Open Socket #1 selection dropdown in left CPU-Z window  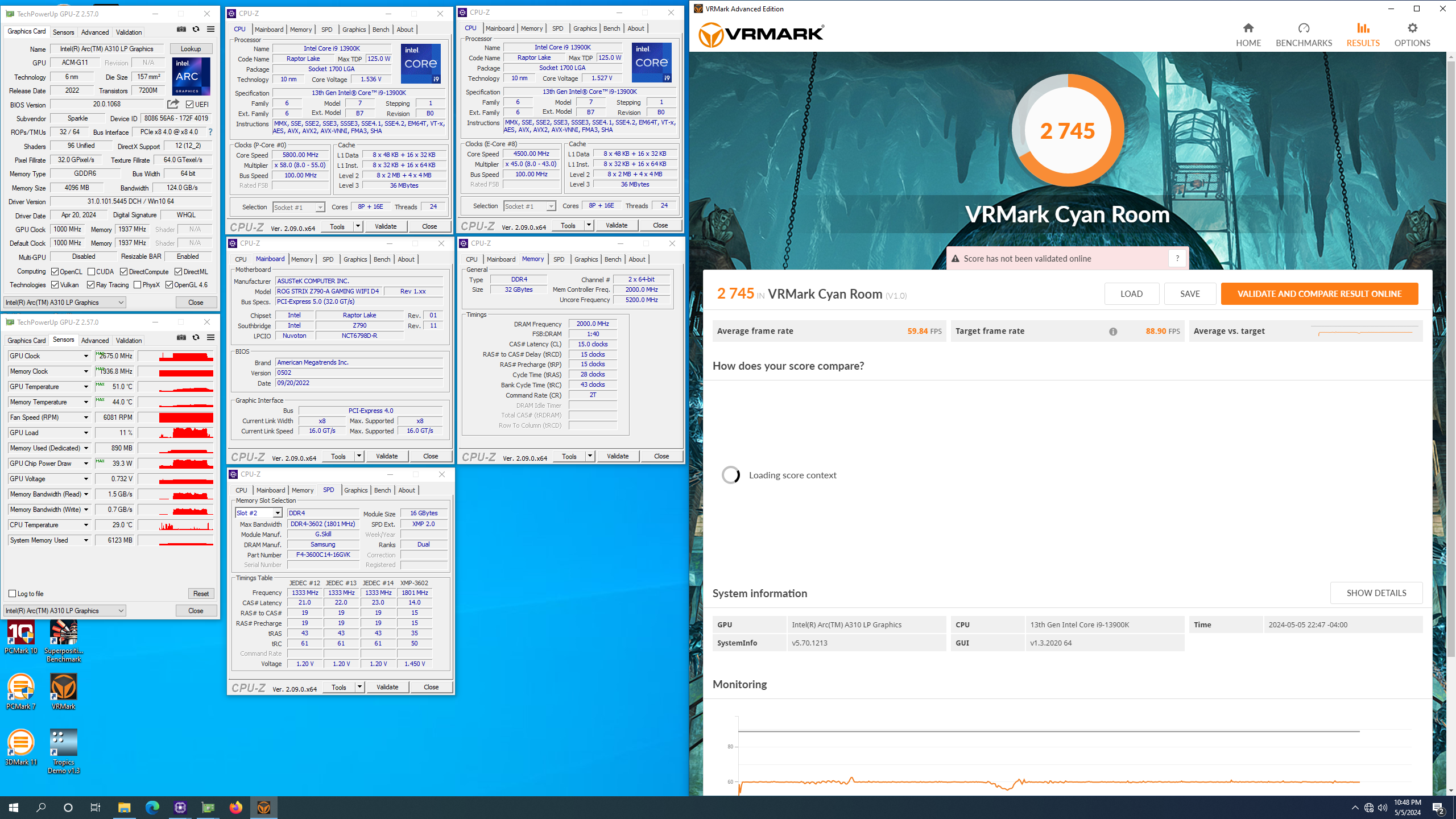click(x=299, y=208)
